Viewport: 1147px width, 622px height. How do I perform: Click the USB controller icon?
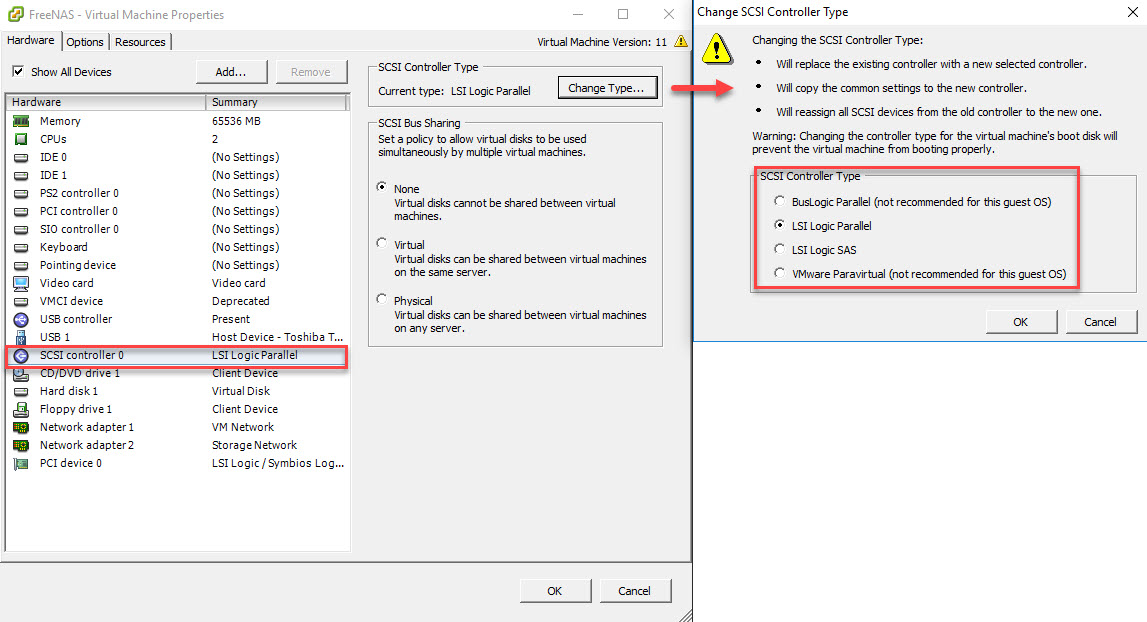tap(21, 319)
